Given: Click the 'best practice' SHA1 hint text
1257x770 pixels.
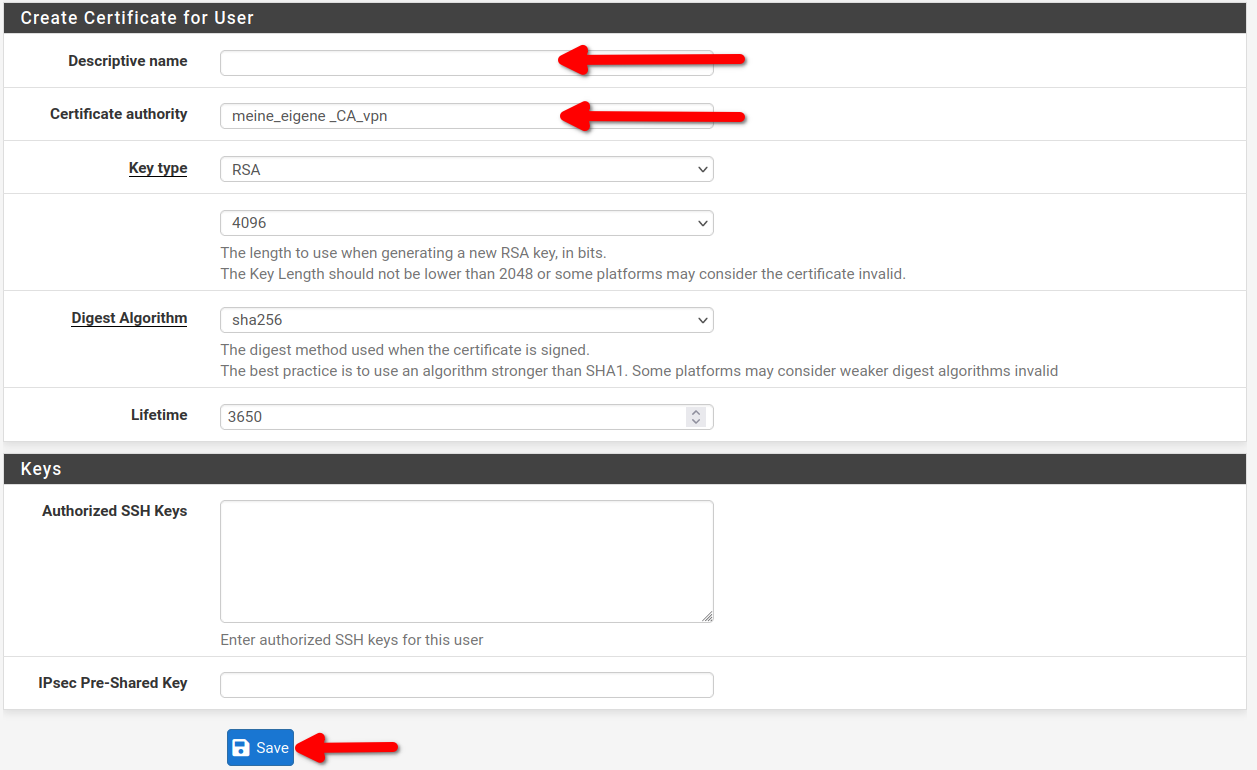Looking at the screenshot, I should [x=639, y=371].
